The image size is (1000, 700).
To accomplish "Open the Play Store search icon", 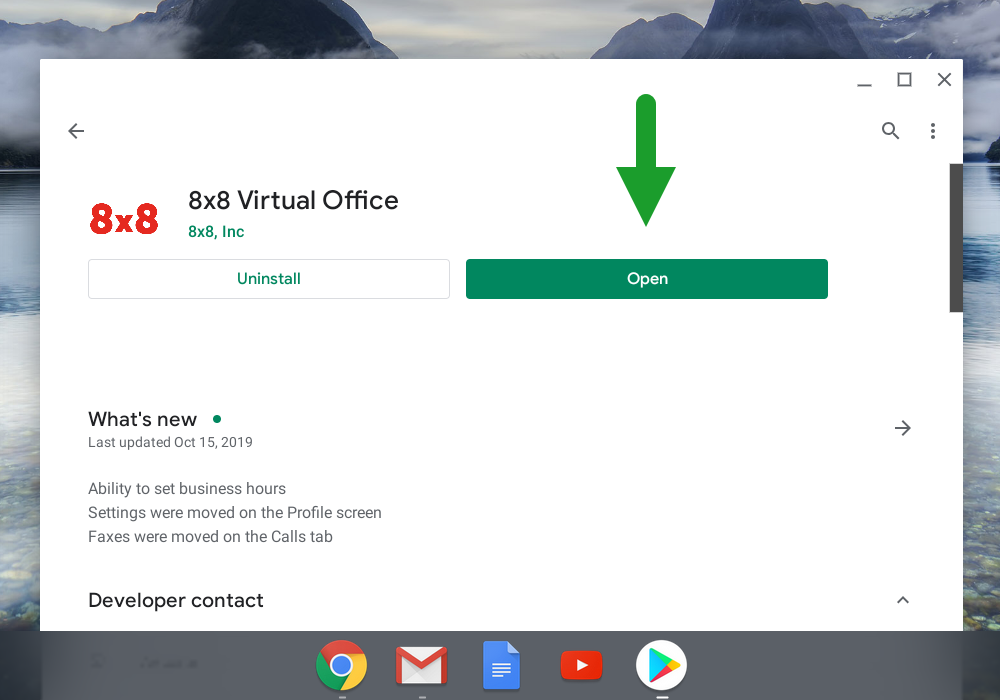I will 890,131.
